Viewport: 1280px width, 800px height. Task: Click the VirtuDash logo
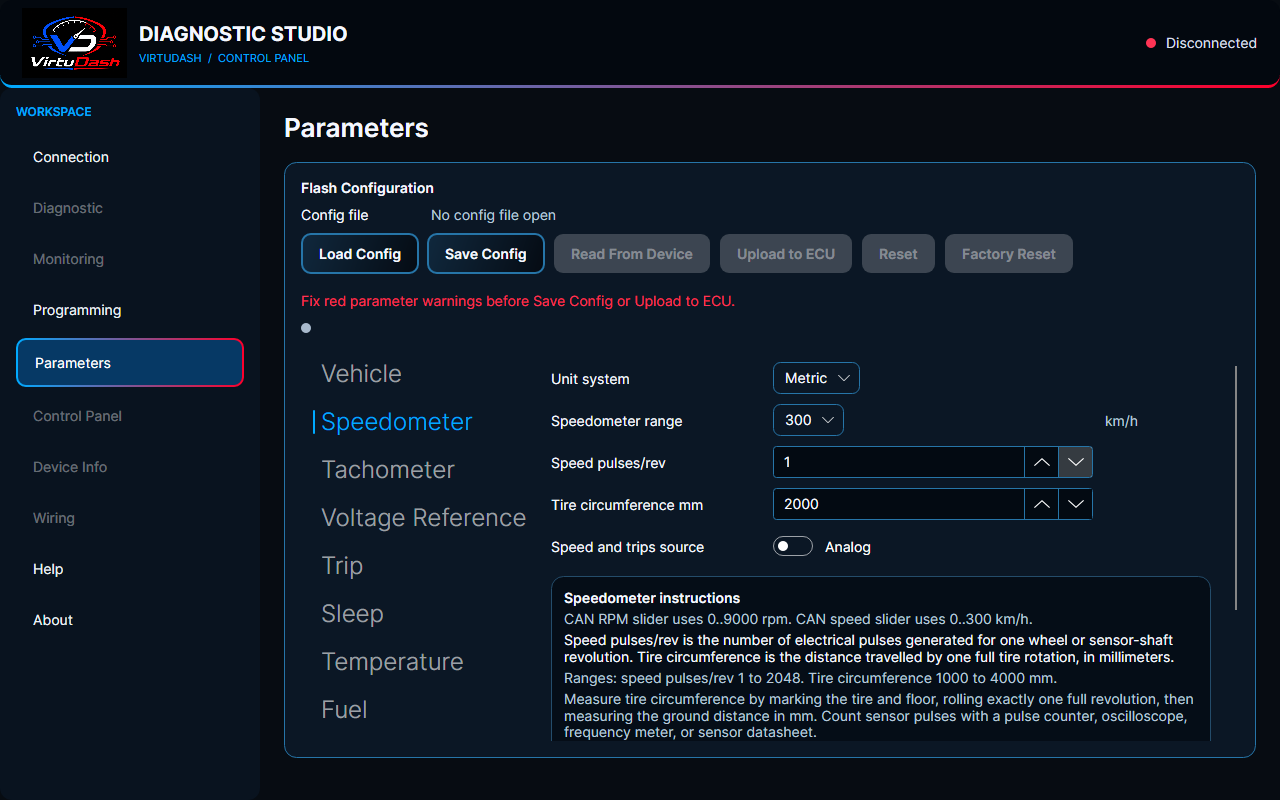74,43
